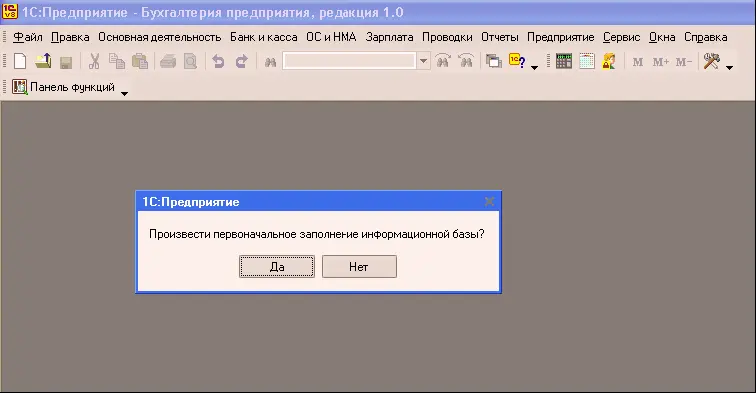756x393 pixels.
Task: Click the windows list icon
Action: (494, 61)
